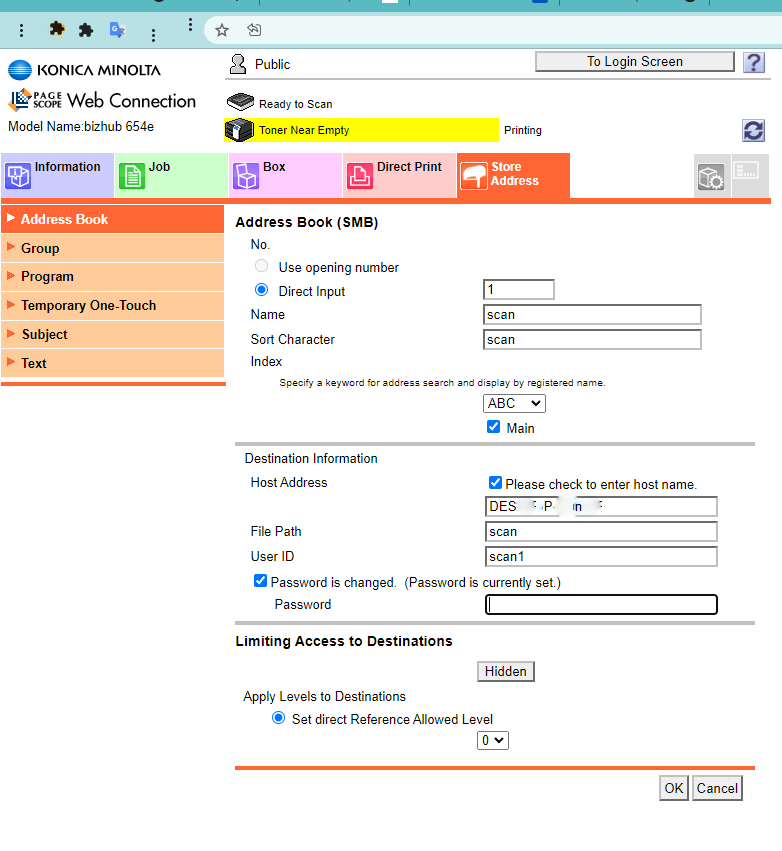Open Subject in side menu
Viewport: 782px width, 851px height.
(x=112, y=334)
